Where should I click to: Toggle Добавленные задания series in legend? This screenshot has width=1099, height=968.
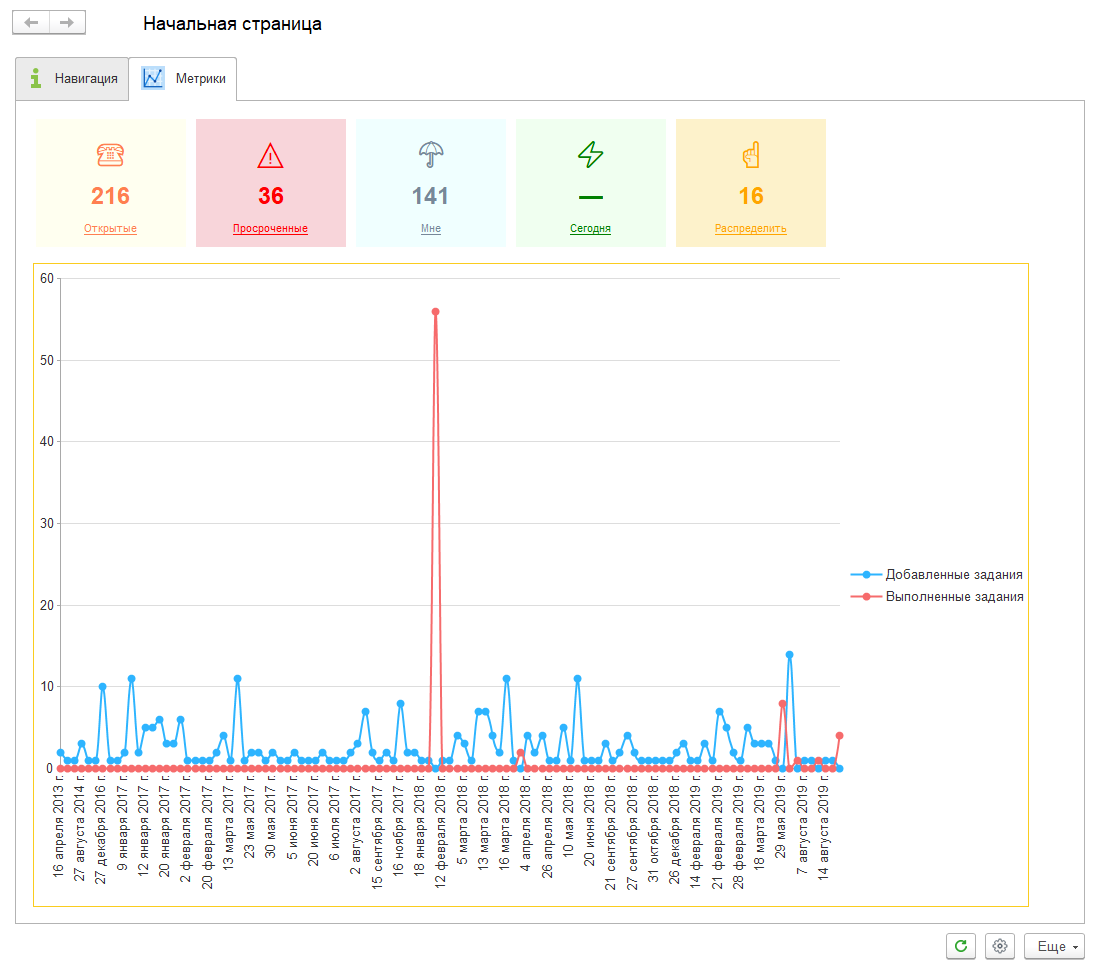click(953, 575)
